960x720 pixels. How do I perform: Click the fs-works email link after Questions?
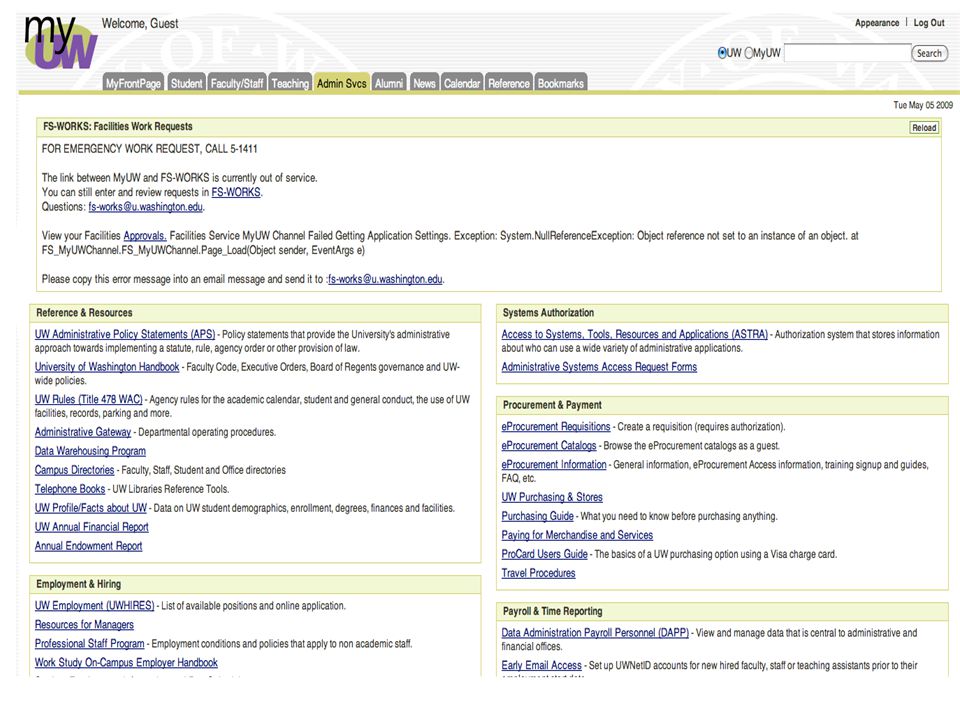(x=145, y=207)
